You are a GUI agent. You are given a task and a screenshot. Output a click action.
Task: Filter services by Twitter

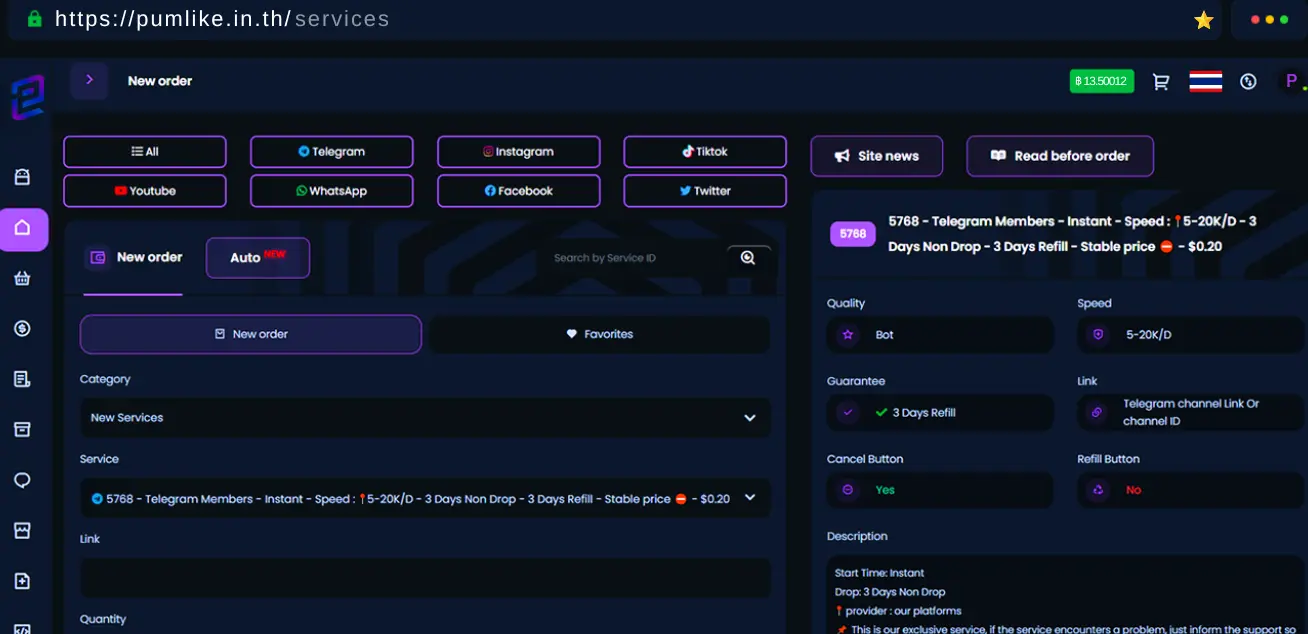coord(705,191)
